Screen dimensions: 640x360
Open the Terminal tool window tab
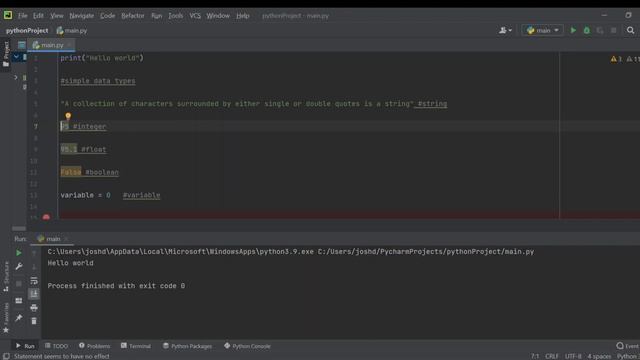136,346
